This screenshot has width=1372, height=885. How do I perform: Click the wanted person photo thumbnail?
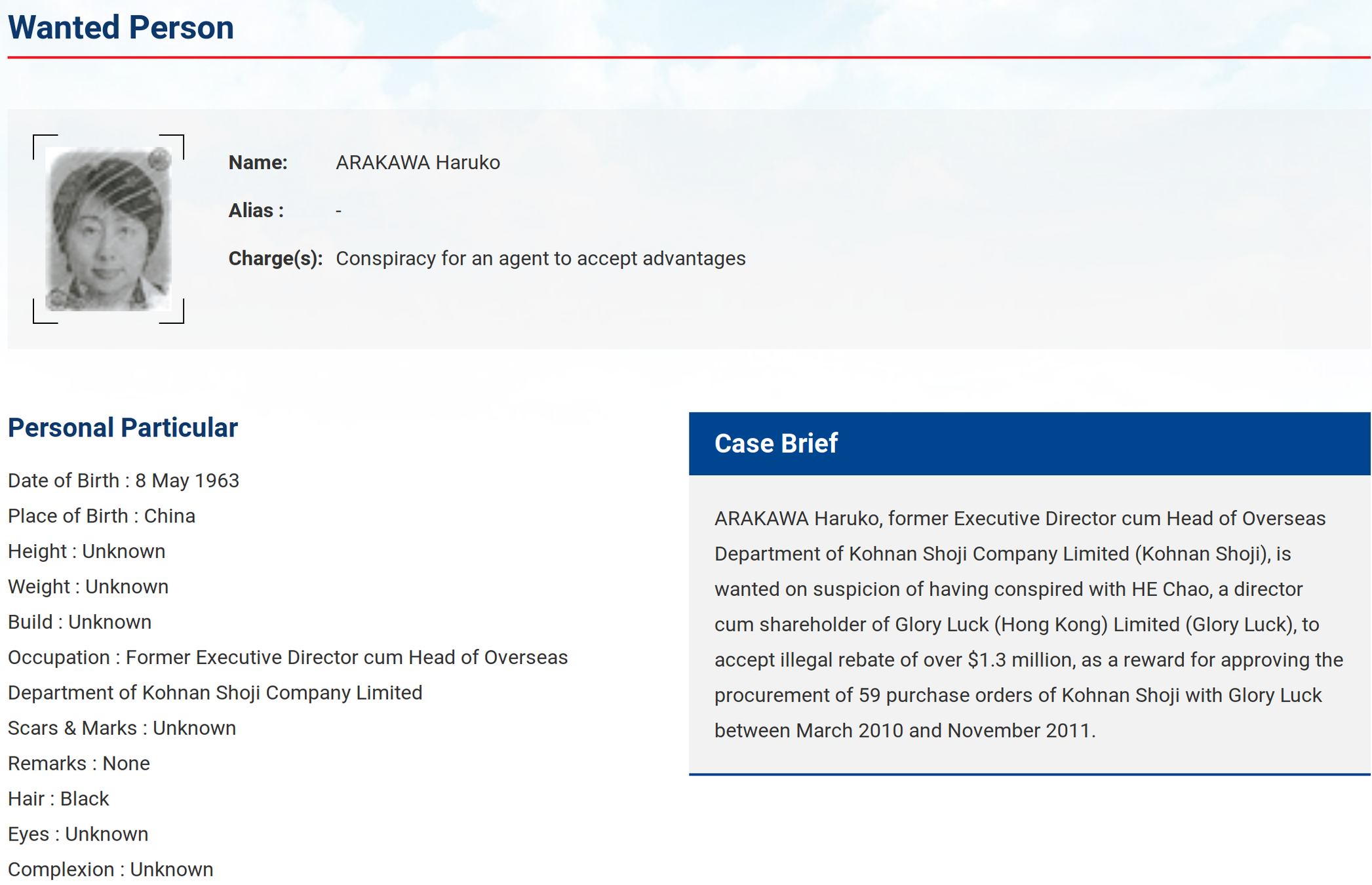click(108, 229)
